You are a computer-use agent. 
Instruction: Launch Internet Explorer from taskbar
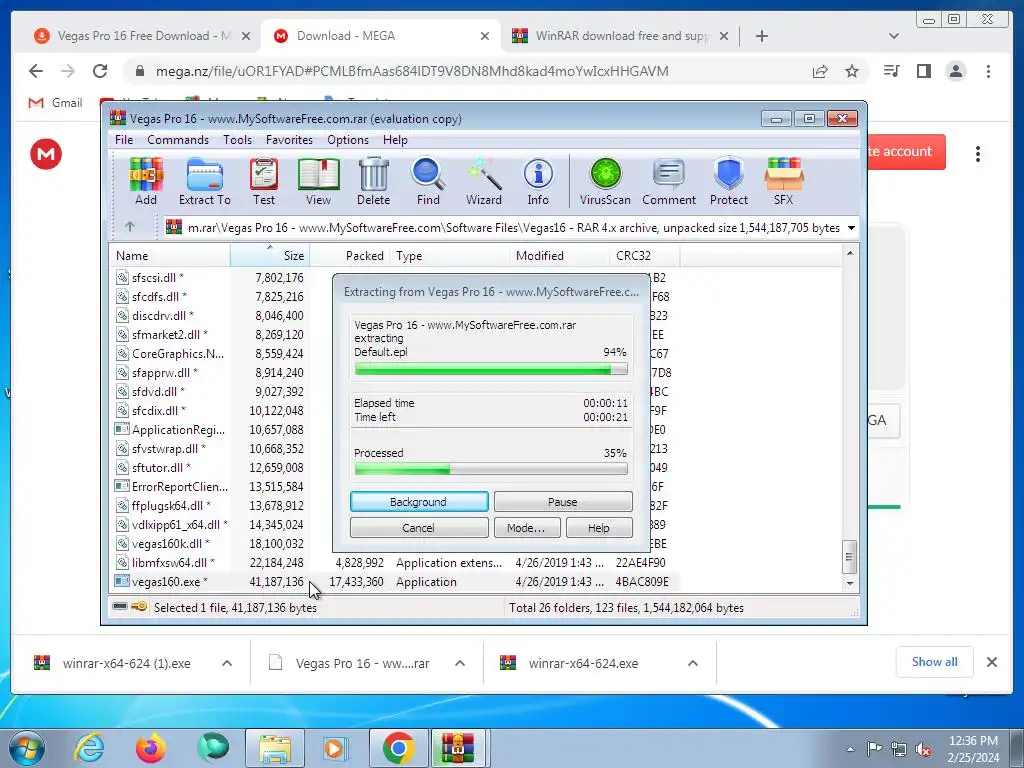89,748
